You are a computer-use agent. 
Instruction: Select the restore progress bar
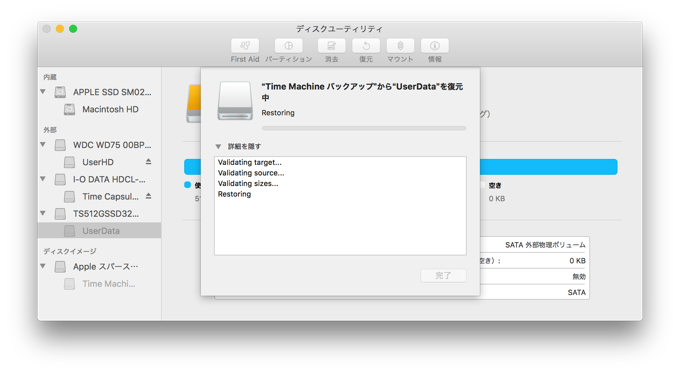(364, 128)
